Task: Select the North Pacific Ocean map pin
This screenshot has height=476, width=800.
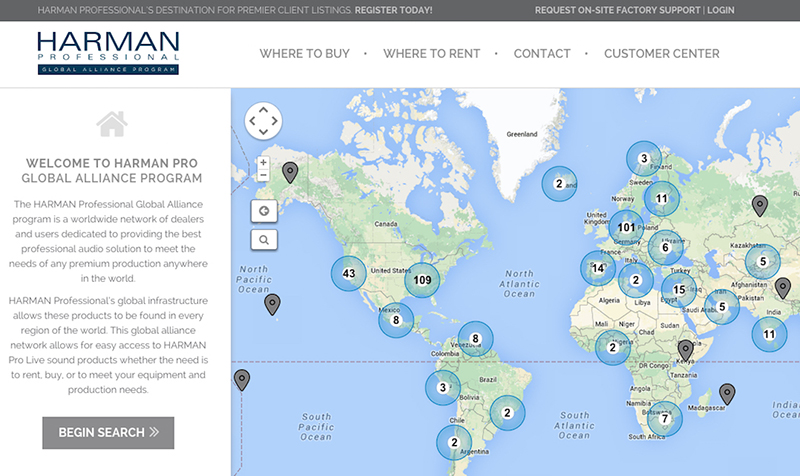Action: (x=272, y=304)
